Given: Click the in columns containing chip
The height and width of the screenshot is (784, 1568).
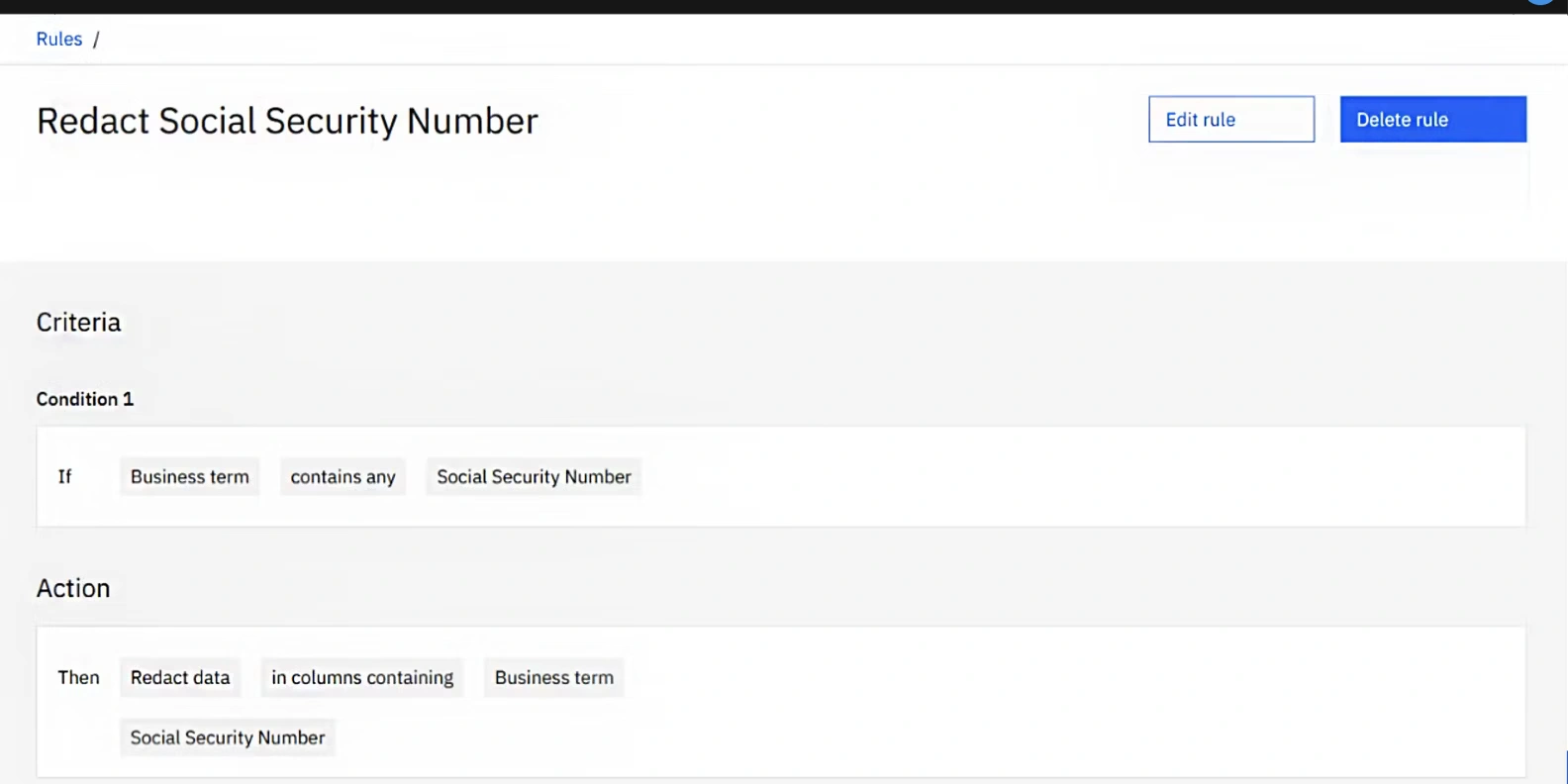Looking at the screenshot, I should coord(362,677).
